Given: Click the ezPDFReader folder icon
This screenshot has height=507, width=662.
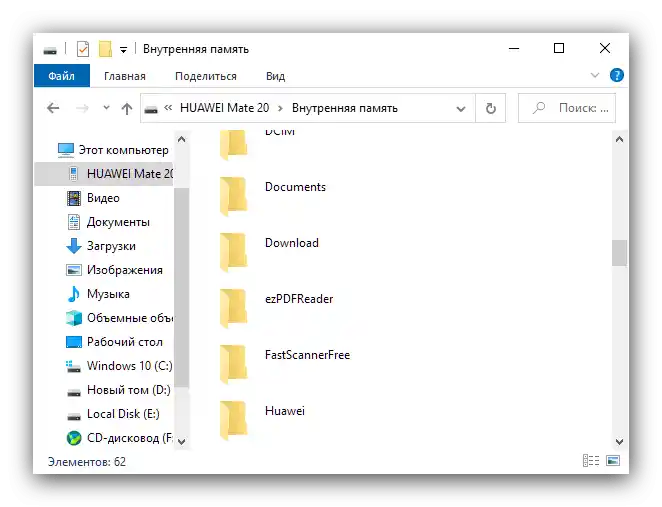Looking at the screenshot, I should point(233,309).
